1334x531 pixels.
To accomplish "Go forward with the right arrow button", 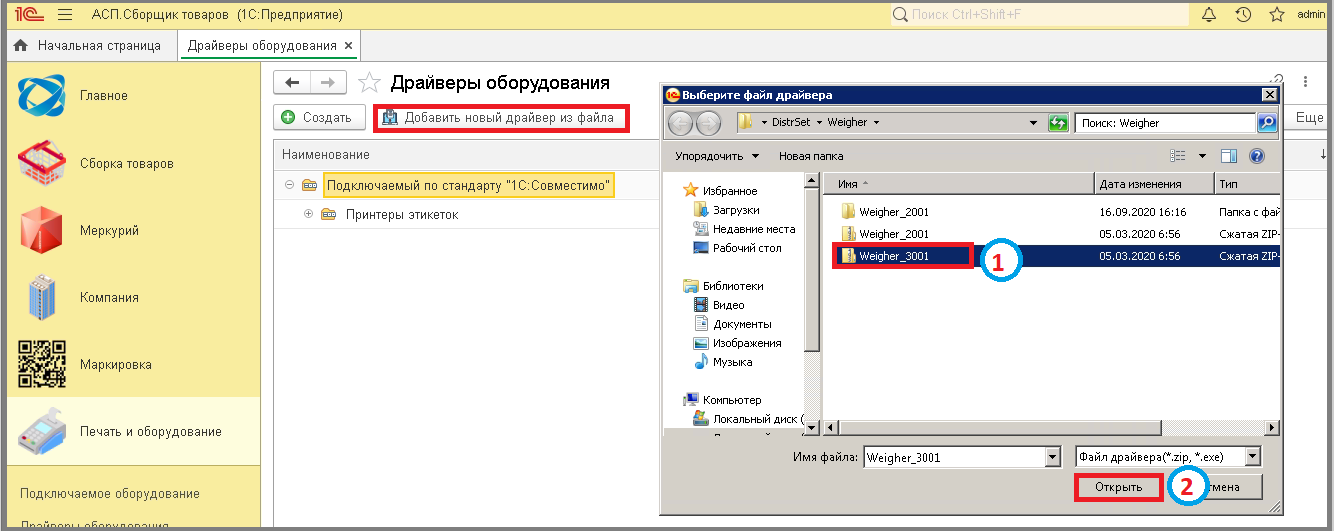I will pyautogui.click(x=328, y=83).
